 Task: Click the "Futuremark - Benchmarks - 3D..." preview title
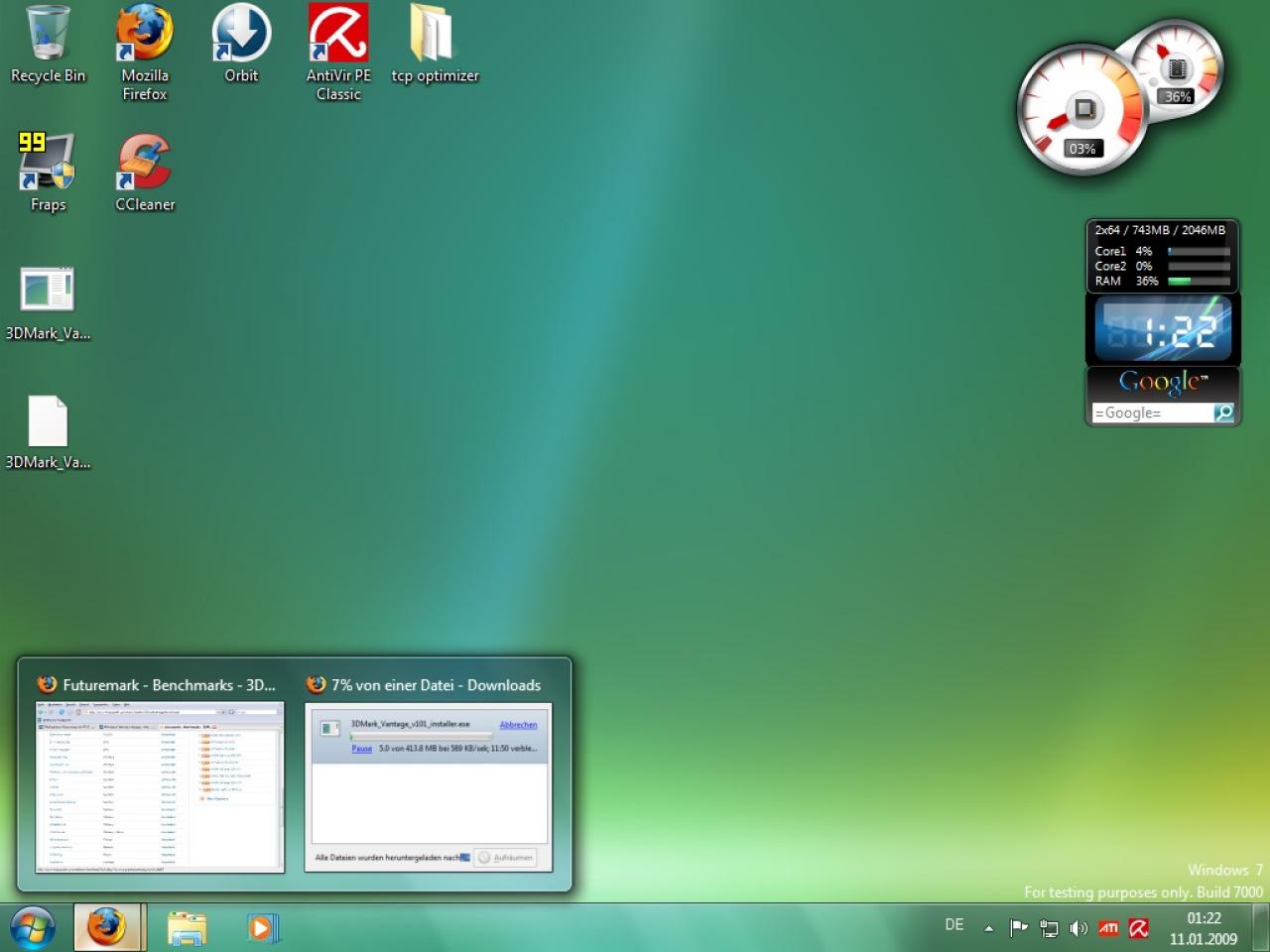pyautogui.click(x=170, y=685)
